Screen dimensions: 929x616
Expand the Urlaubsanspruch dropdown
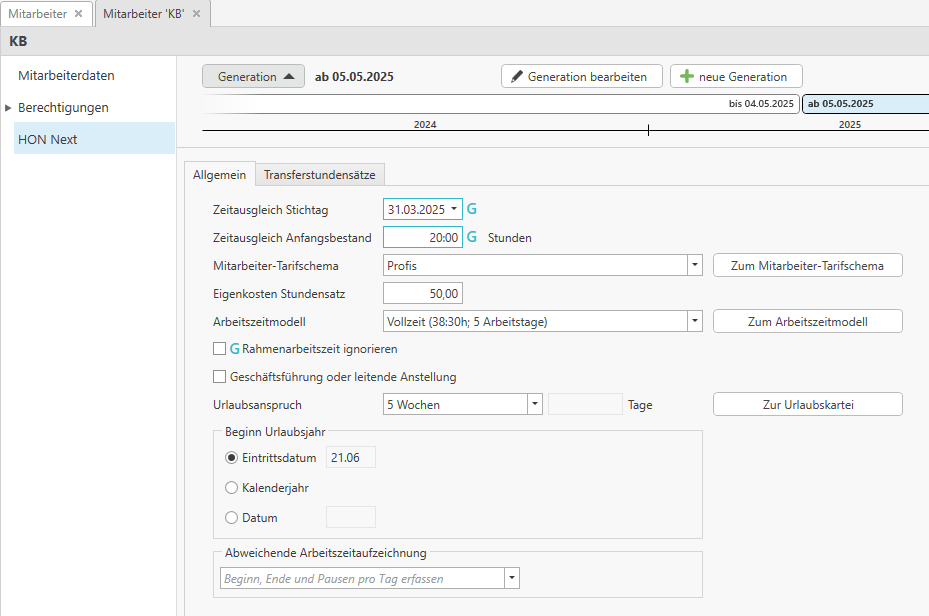click(535, 405)
